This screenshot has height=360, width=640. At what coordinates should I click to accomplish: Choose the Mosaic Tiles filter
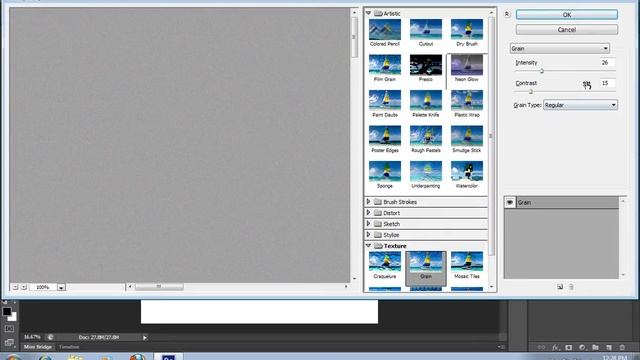467,262
